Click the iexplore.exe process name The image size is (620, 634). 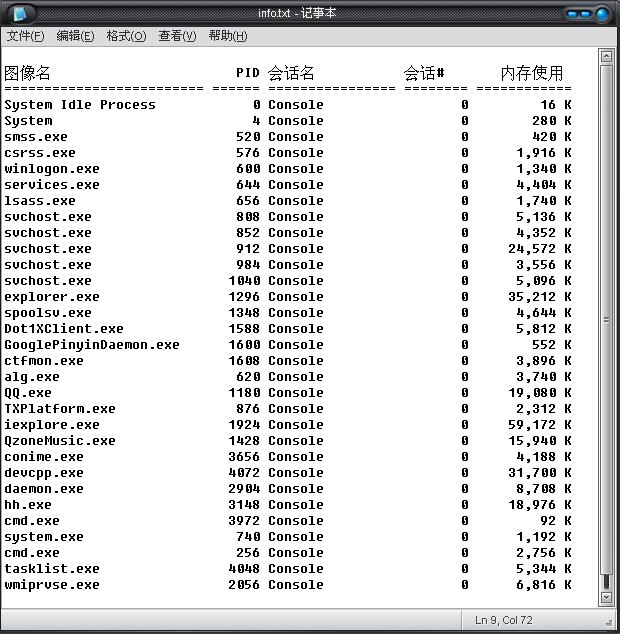[52, 425]
